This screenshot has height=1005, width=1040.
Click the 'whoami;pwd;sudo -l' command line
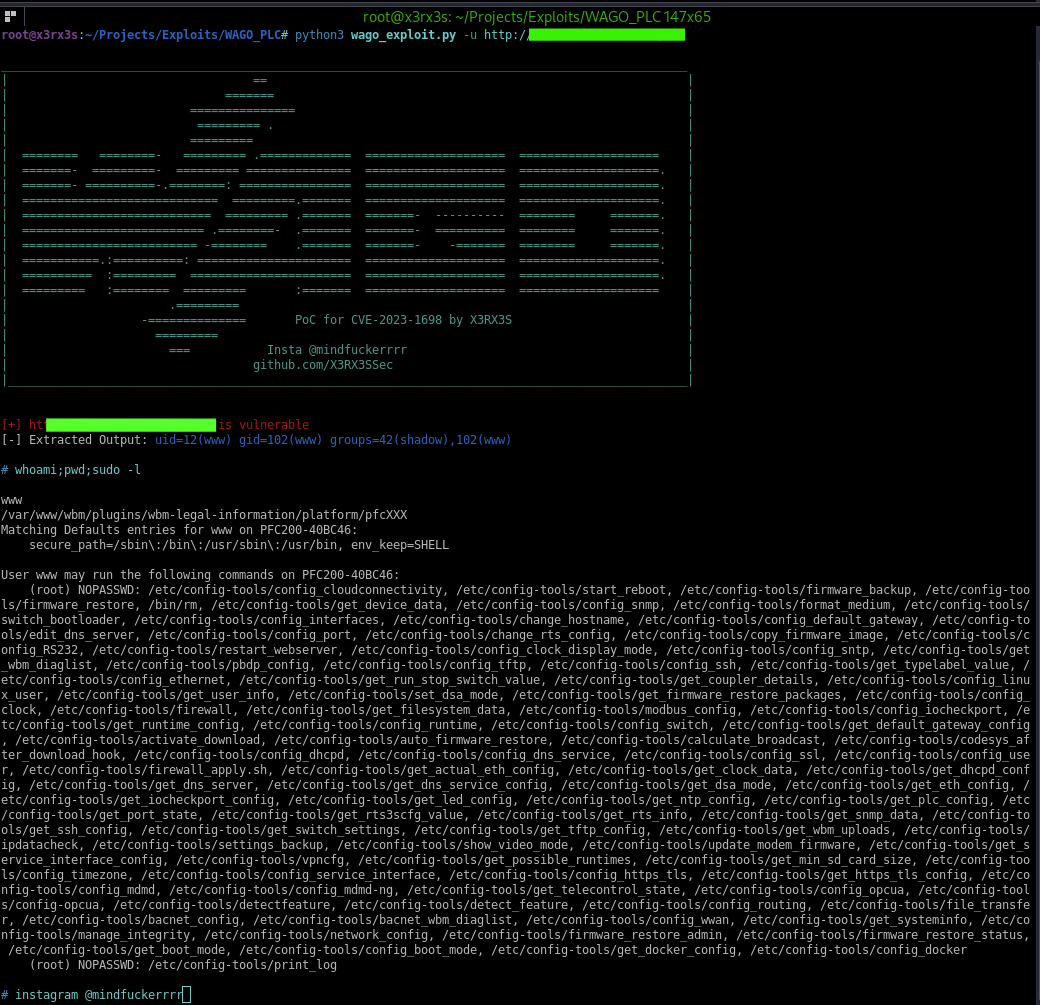coord(78,470)
